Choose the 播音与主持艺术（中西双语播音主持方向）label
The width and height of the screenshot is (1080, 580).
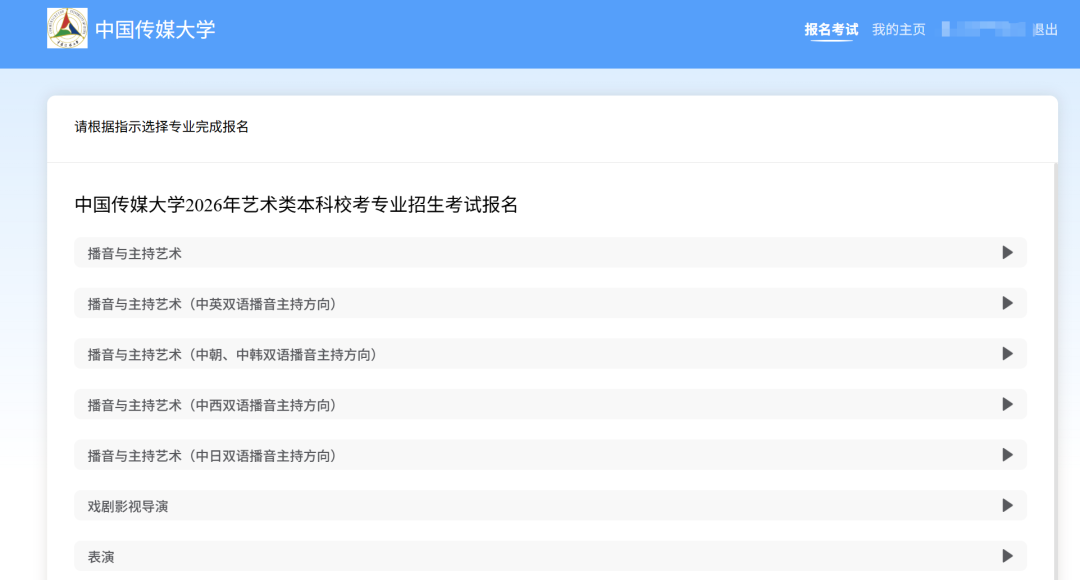212,405
